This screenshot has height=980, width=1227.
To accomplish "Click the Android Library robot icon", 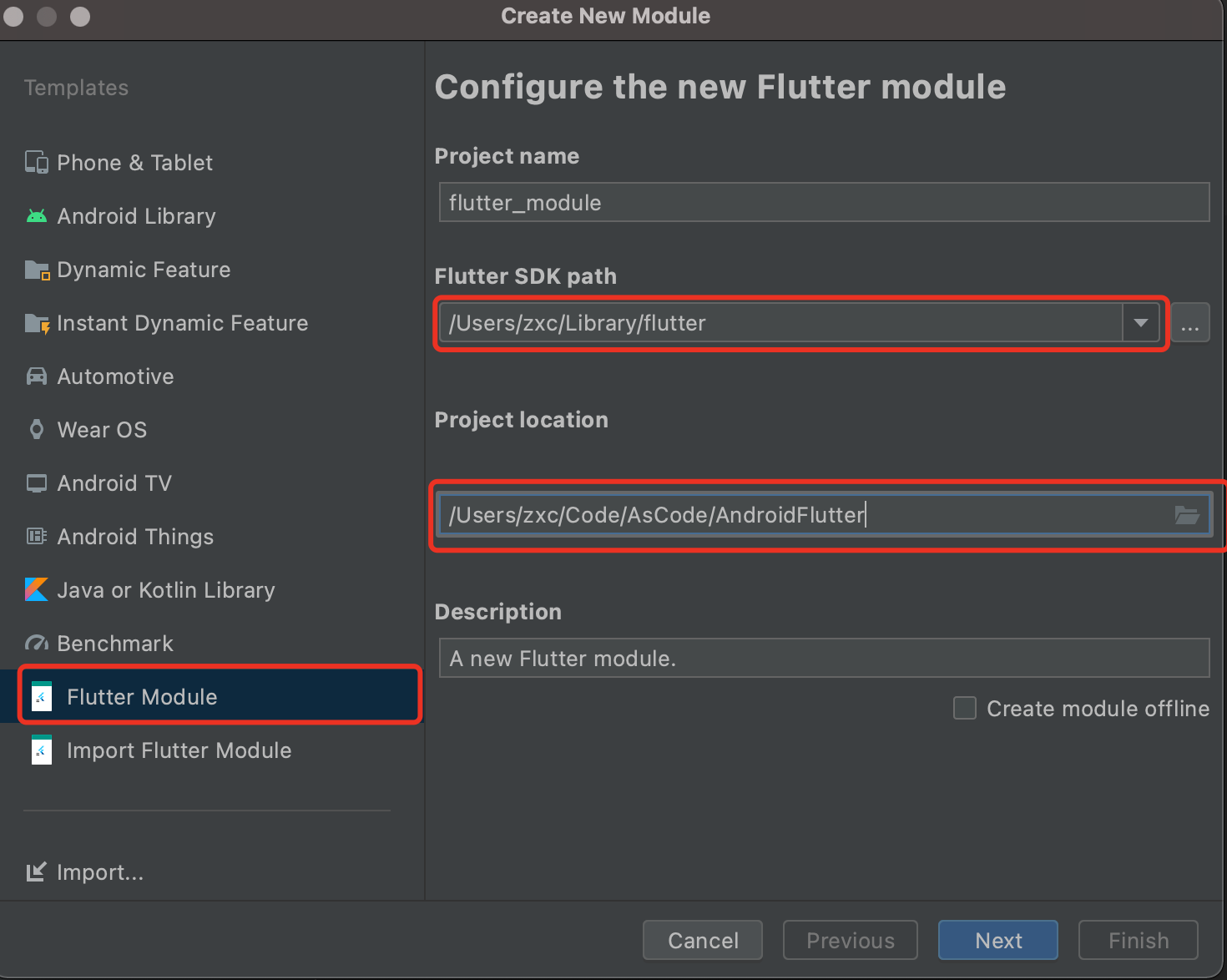I will [x=36, y=215].
